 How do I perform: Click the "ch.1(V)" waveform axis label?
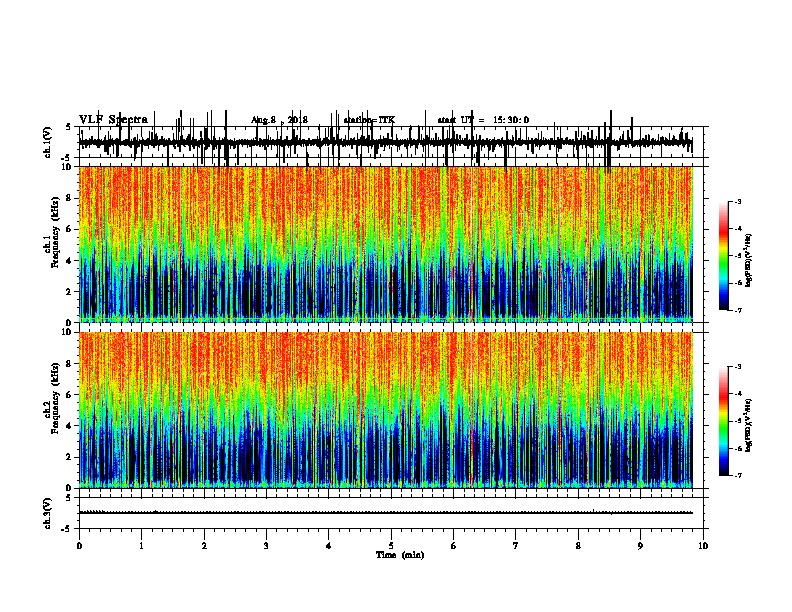click(x=48, y=142)
